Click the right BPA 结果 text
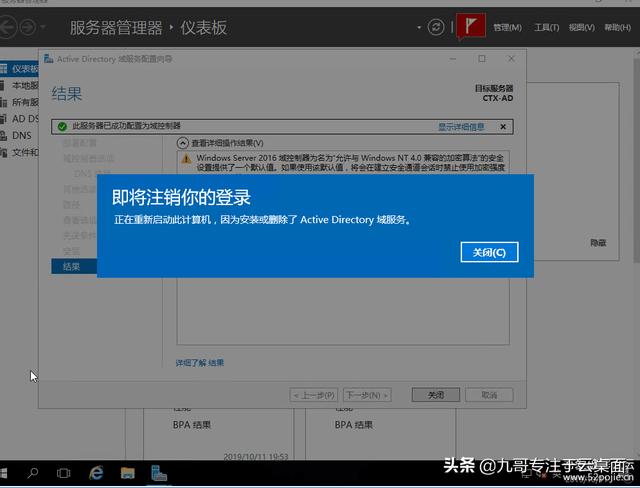640x488 pixels. pyautogui.click(x=353, y=425)
